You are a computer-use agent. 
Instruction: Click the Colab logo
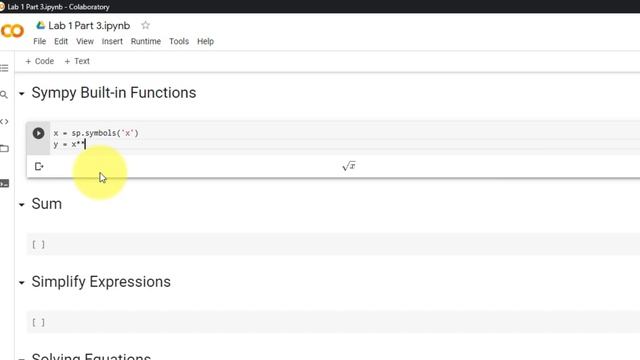click(x=12, y=31)
